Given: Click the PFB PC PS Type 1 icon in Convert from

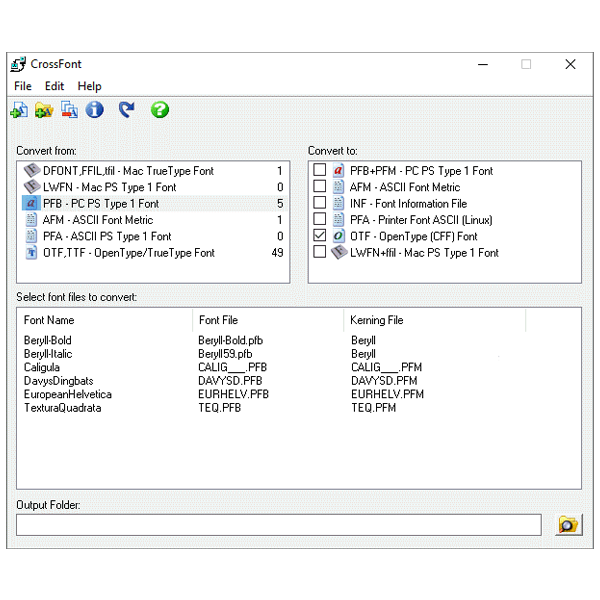Looking at the screenshot, I should (x=31, y=204).
